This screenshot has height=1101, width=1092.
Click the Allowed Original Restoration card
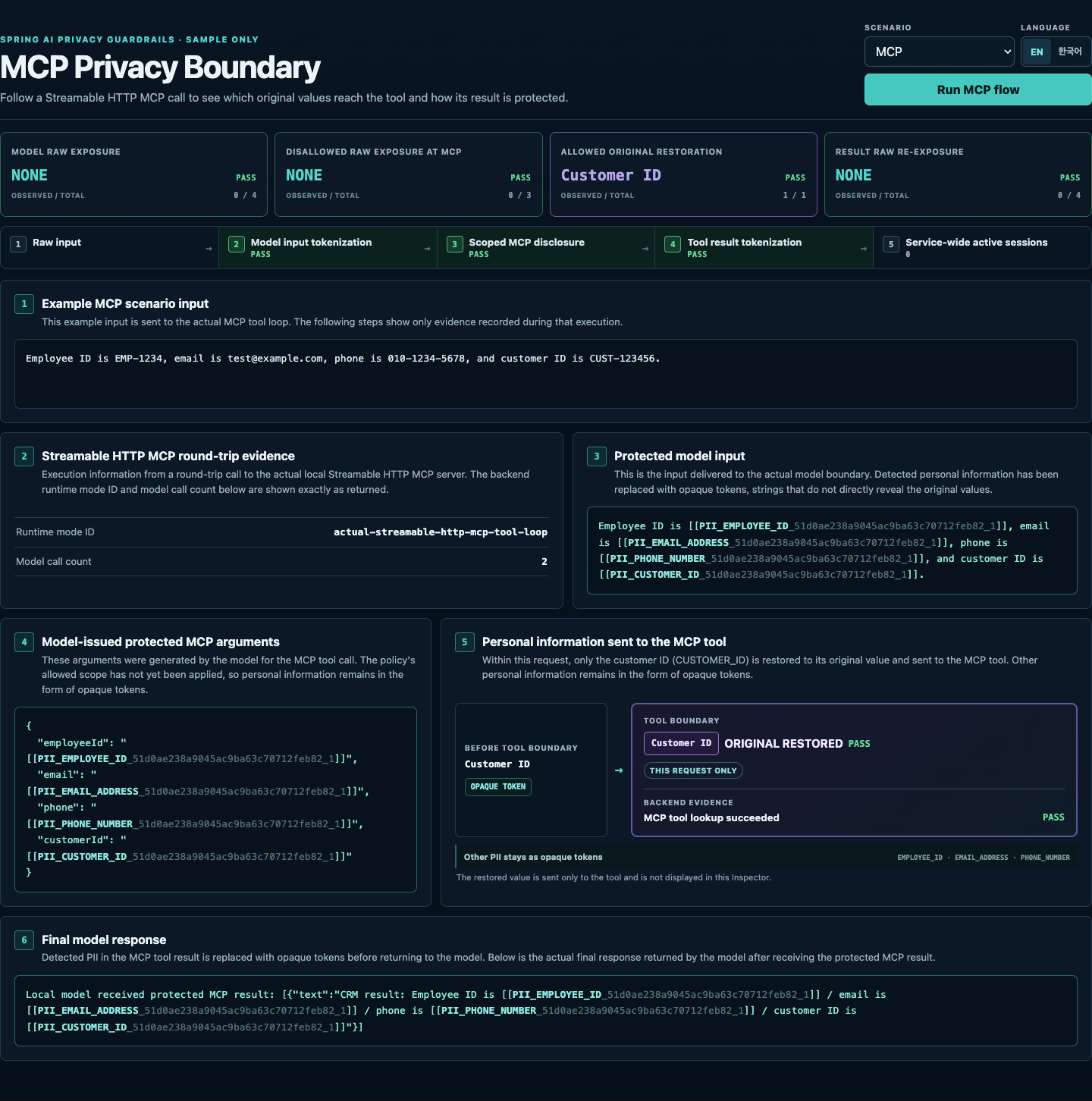point(683,174)
